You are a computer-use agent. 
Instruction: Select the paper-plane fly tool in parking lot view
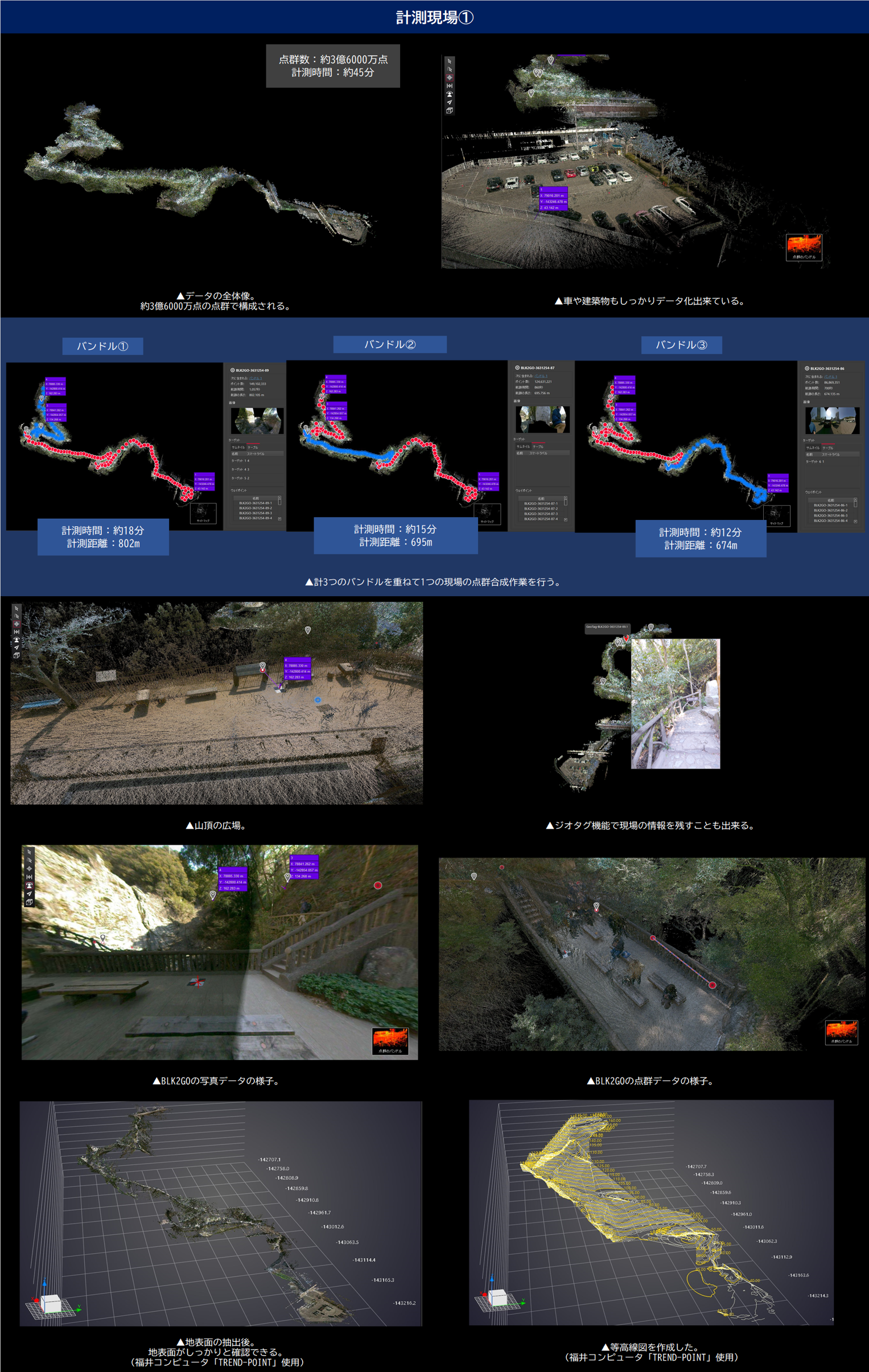[450, 102]
